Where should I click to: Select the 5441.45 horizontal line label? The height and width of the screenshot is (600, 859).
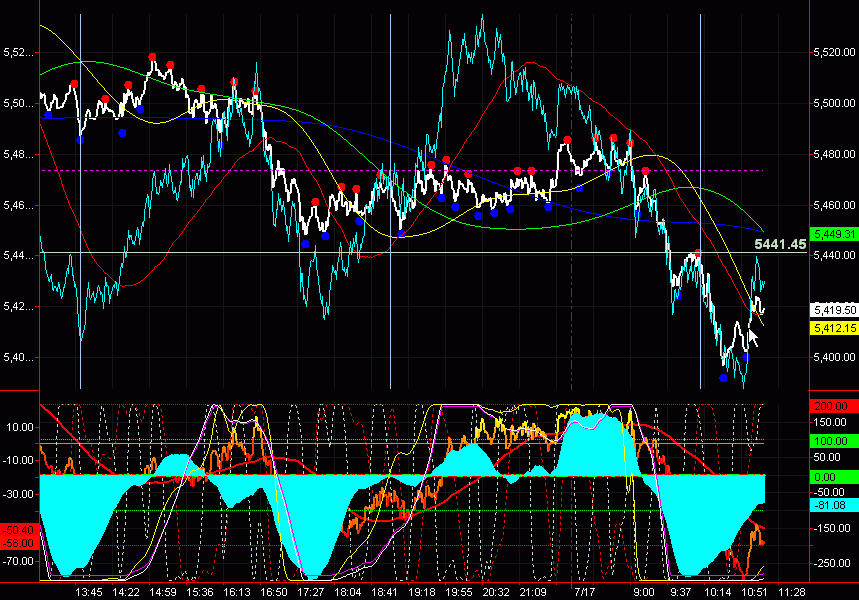[780, 244]
